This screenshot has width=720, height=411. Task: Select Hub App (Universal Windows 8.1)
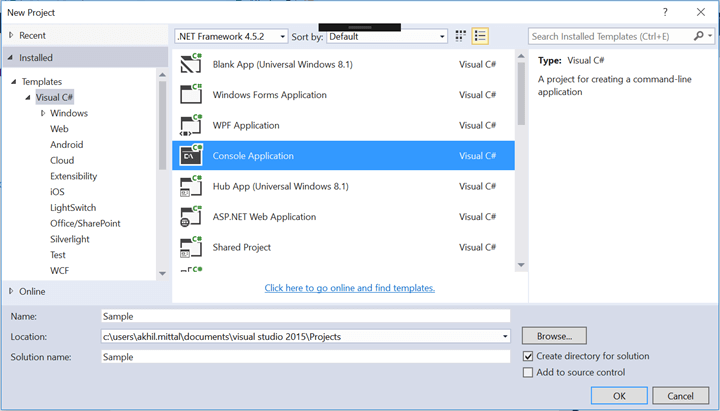281,186
